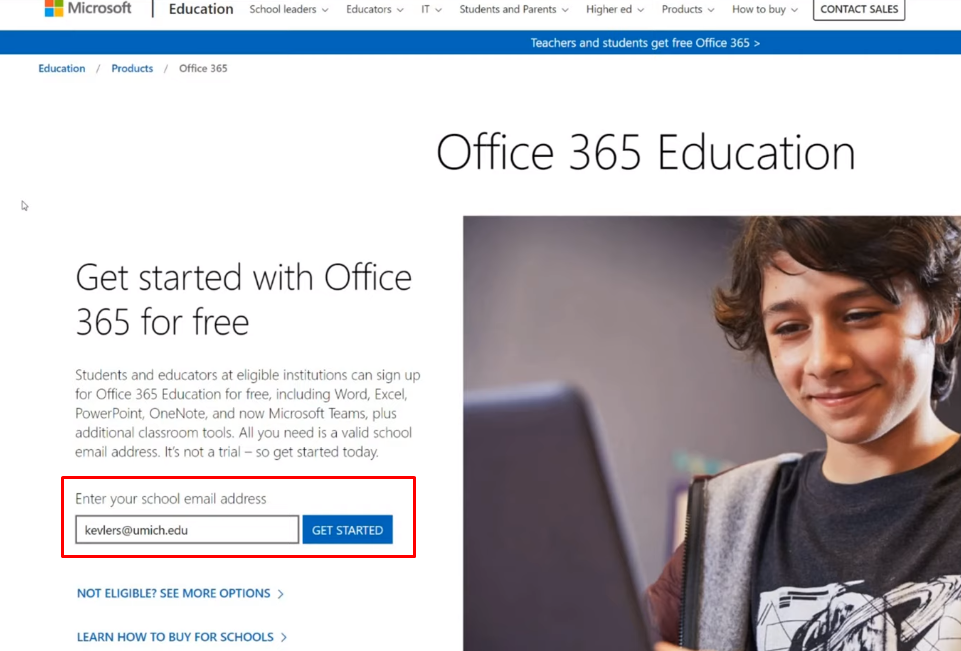Click the chevron after buy for schools
961x651 pixels.
click(x=284, y=638)
